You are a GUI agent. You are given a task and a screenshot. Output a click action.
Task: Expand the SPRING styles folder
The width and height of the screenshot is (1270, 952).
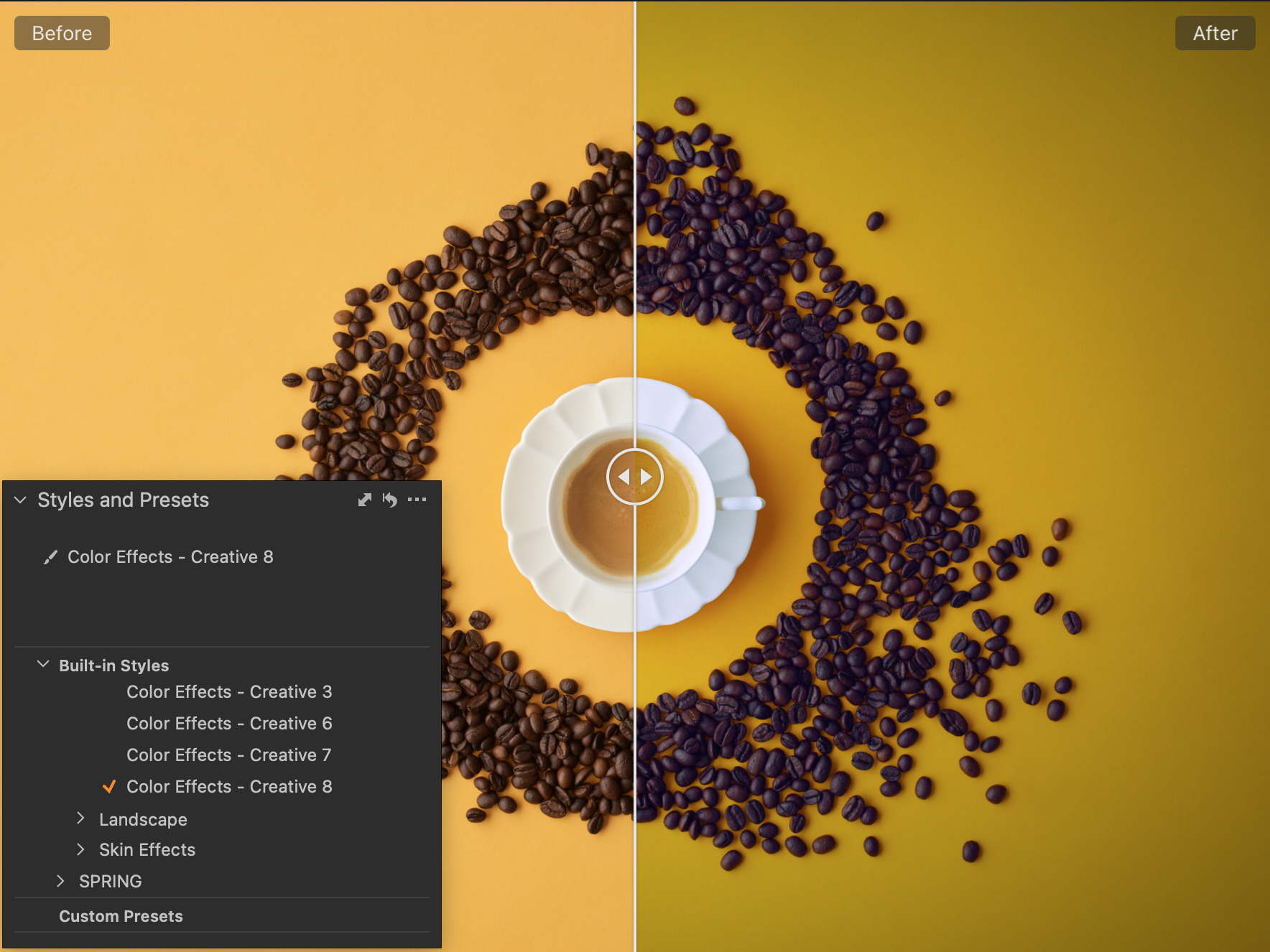click(x=60, y=881)
